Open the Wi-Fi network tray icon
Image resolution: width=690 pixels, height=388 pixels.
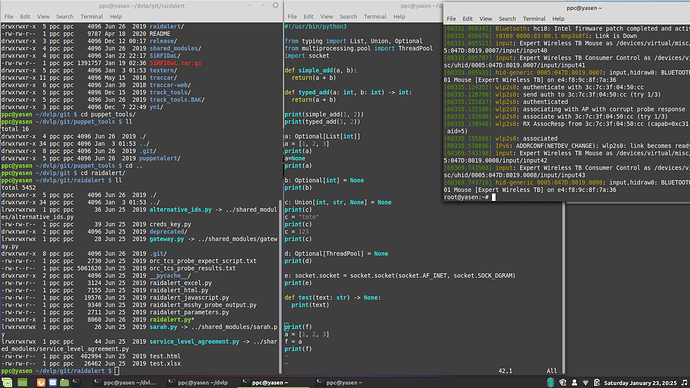585,383
